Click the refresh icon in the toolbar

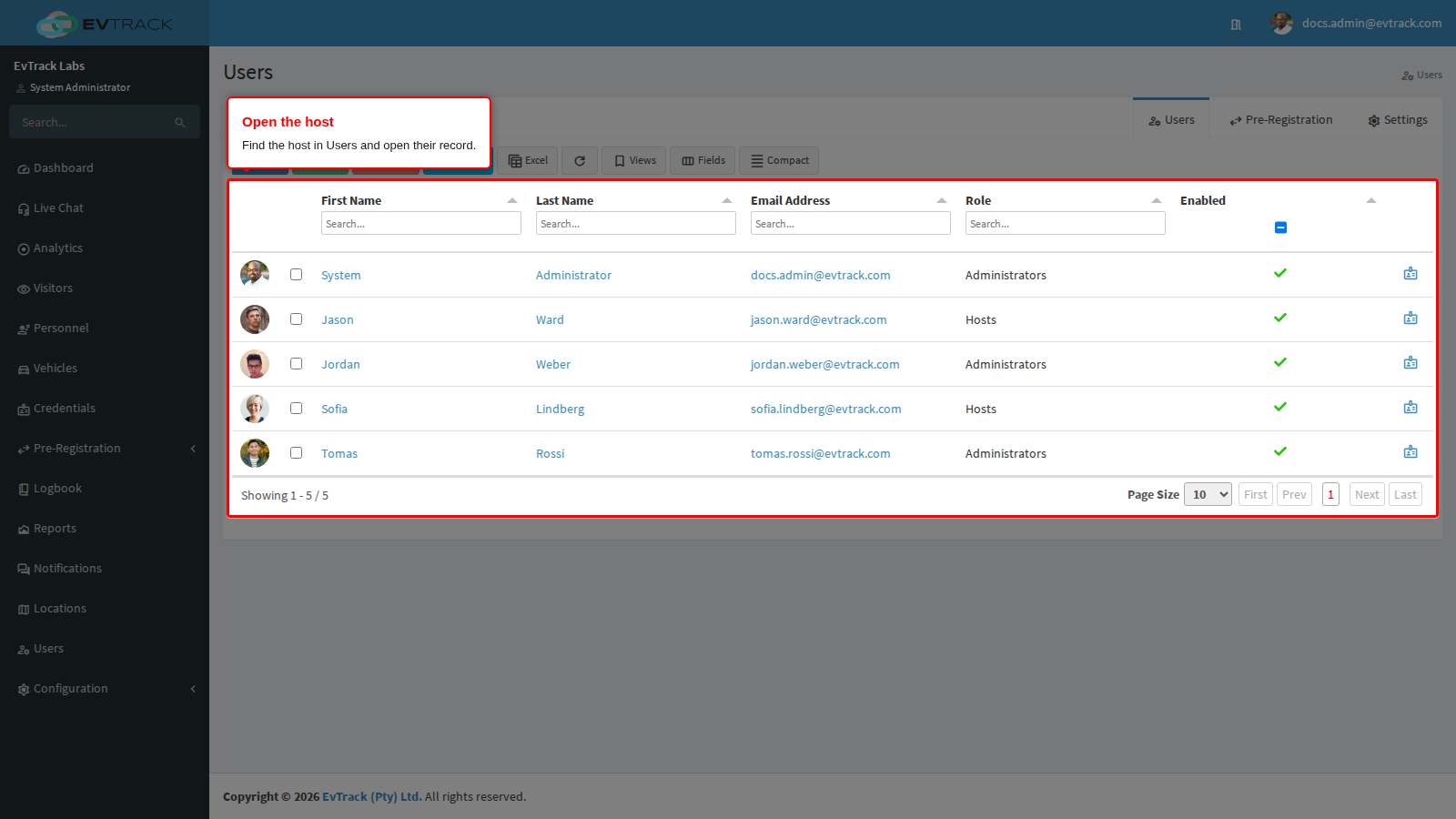[580, 160]
